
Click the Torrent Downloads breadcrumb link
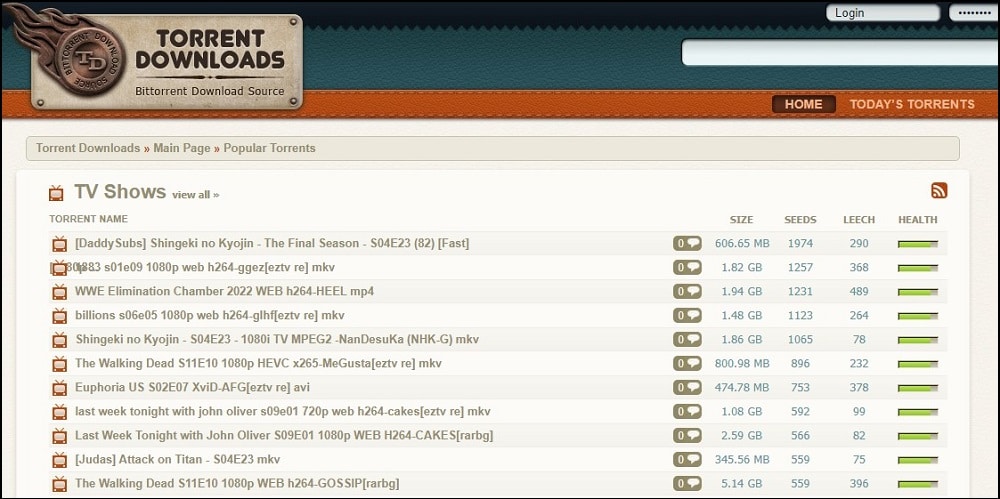coord(88,148)
